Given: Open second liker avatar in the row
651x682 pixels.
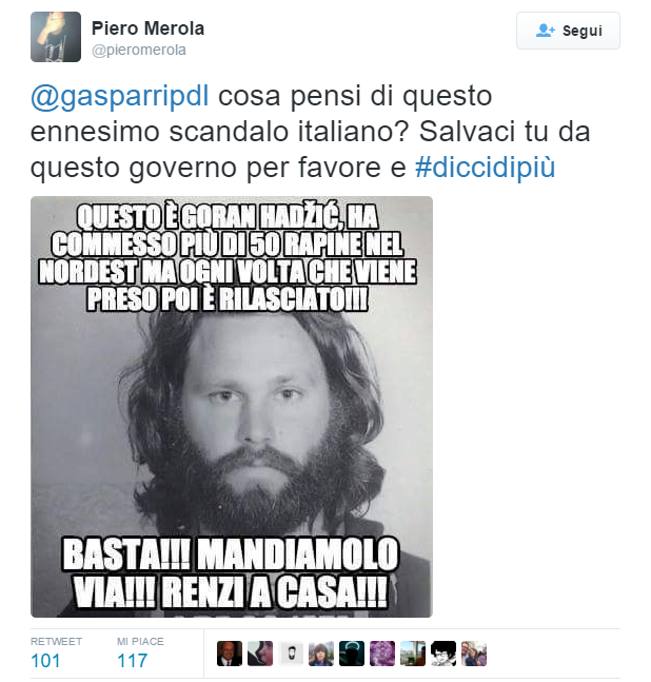Looking at the screenshot, I should pyautogui.click(x=260, y=653).
